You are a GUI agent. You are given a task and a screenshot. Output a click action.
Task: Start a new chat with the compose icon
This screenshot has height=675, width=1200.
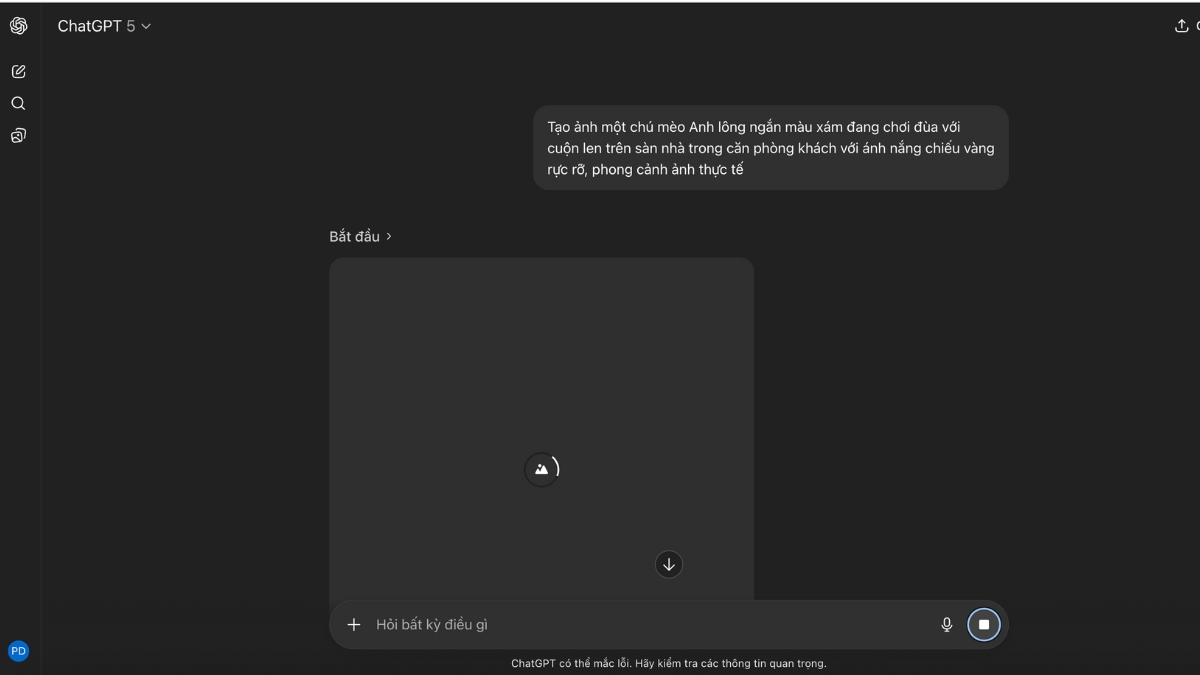(18, 72)
